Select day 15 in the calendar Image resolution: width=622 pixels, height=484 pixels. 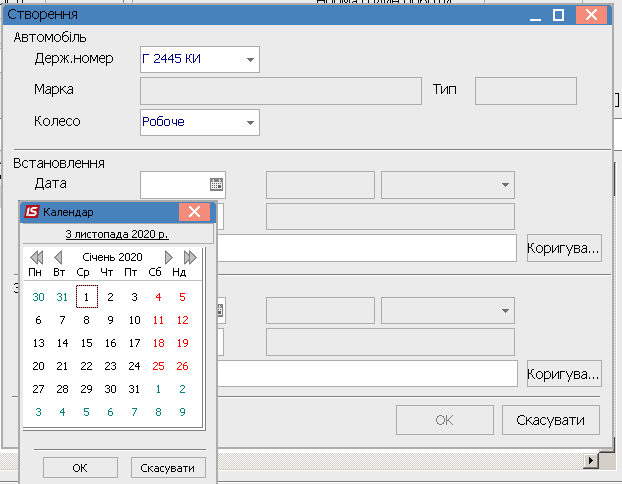click(86, 343)
